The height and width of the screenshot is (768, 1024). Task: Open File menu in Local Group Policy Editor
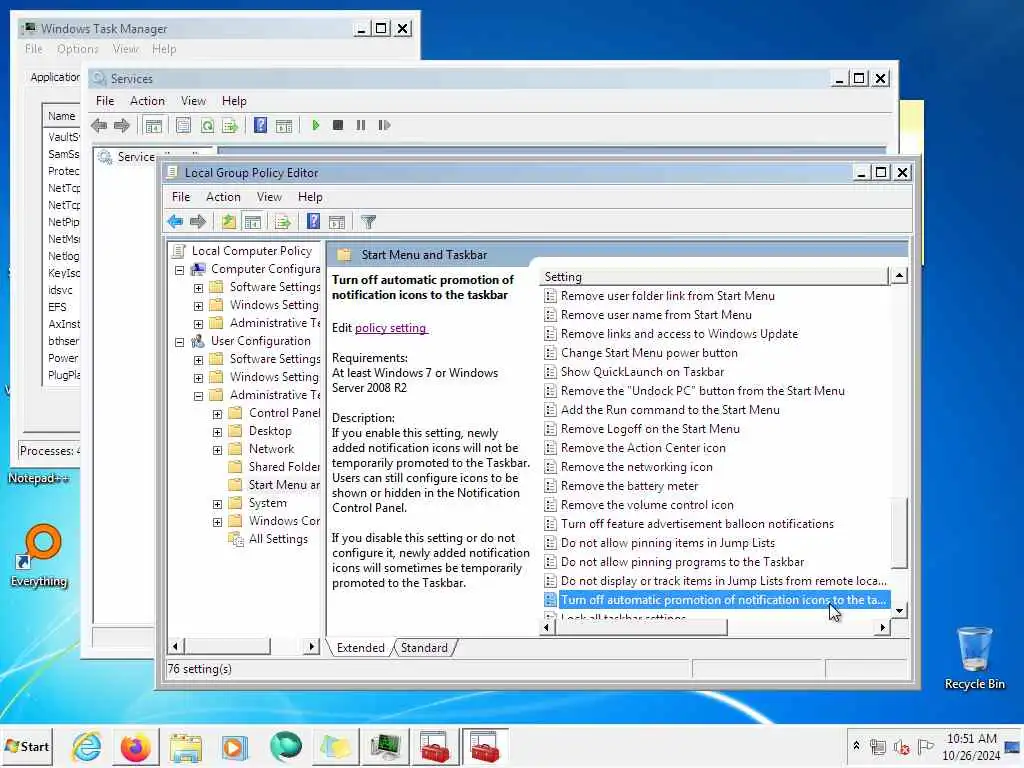click(x=181, y=197)
